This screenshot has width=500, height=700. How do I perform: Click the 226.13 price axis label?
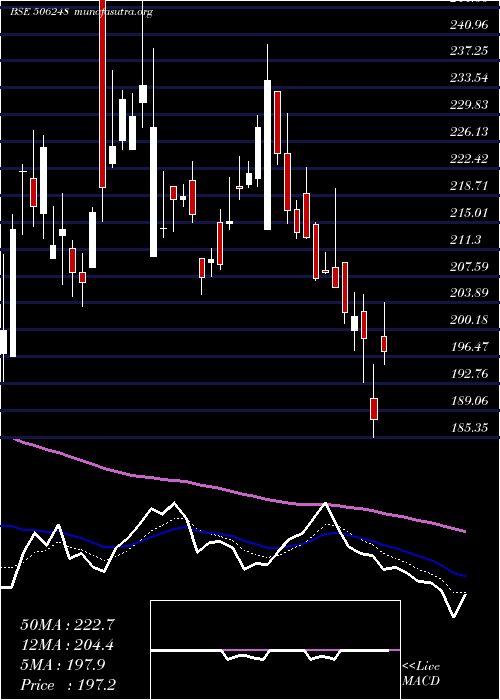pyautogui.click(x=469, y=132)
